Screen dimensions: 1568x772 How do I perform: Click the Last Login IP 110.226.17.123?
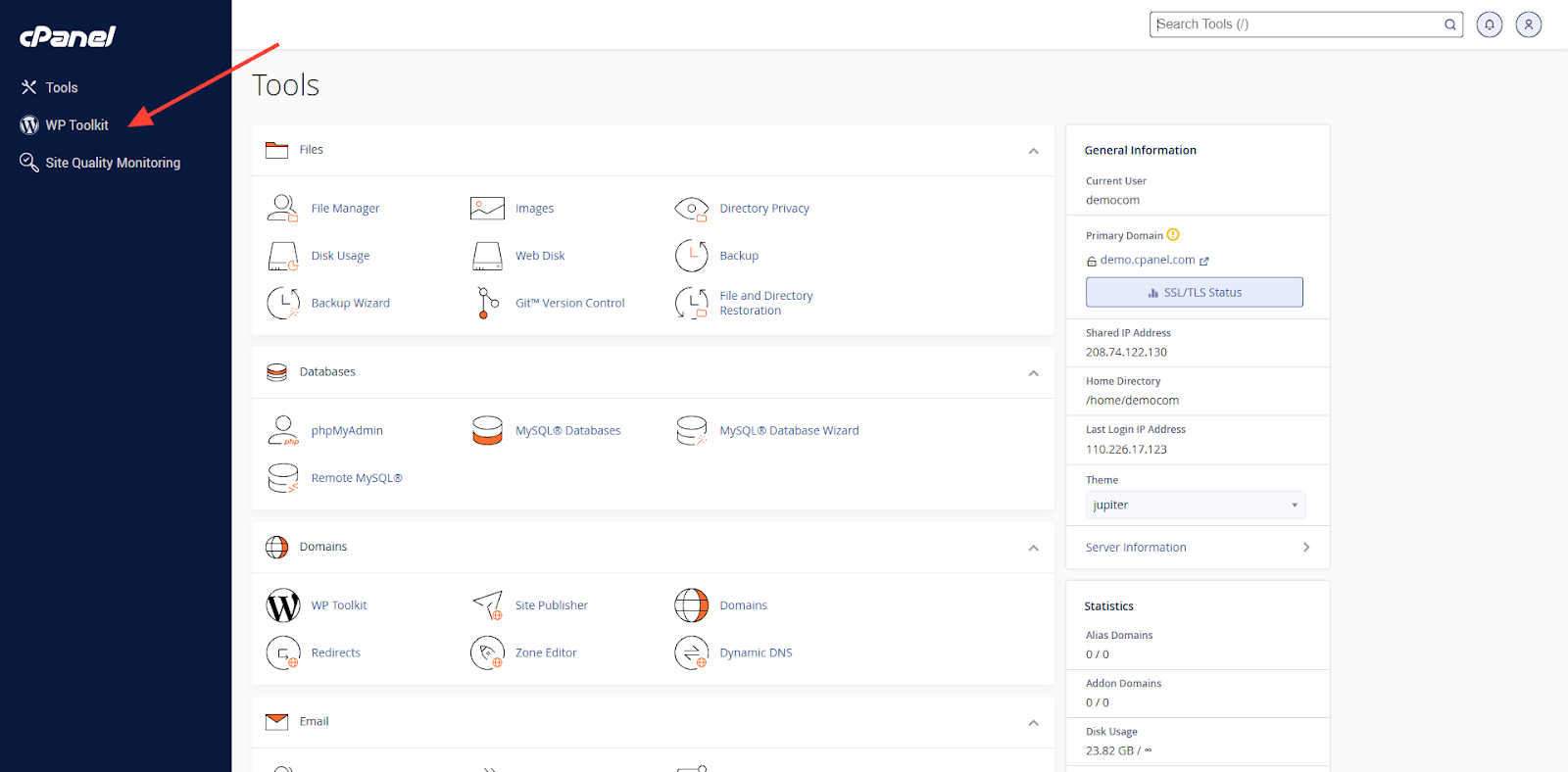point(1126,449)
